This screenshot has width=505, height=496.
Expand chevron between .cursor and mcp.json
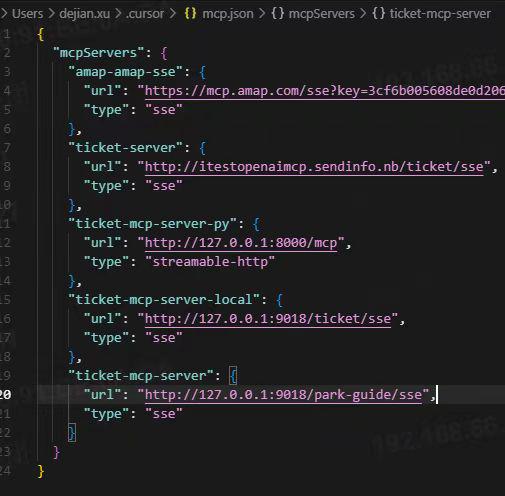tap(173, 14)
